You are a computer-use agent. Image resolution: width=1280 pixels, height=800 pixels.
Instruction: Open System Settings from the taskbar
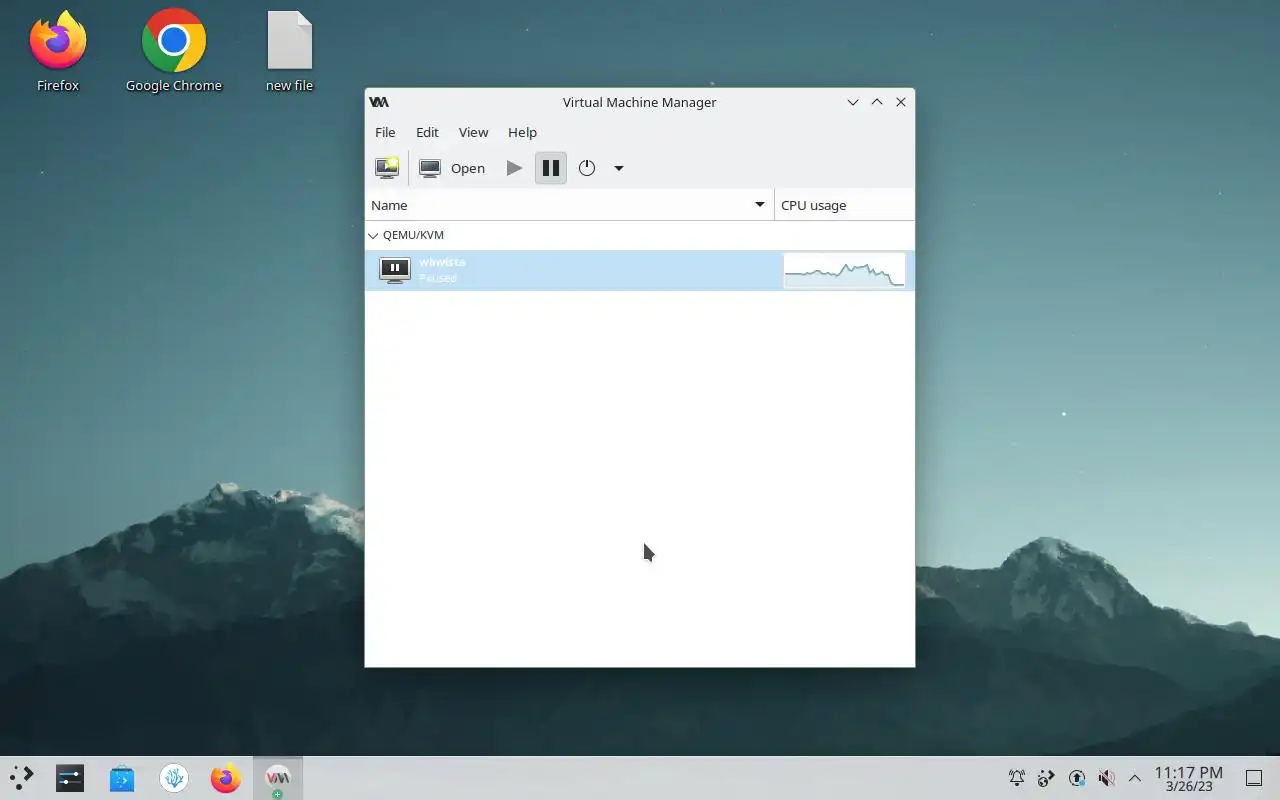coord(70,778)
